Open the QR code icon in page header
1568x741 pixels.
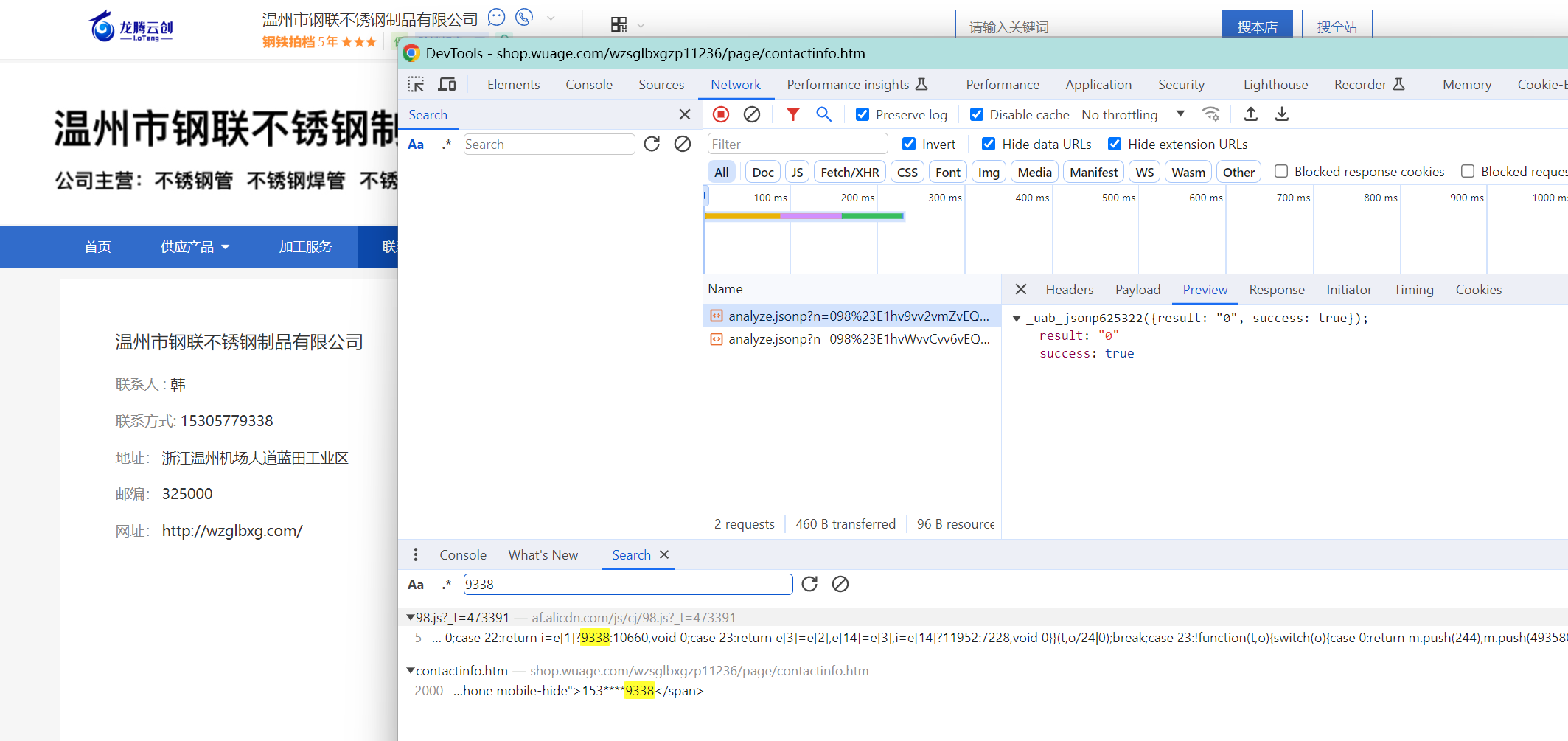pyautogui.click(x=619, y=25)
